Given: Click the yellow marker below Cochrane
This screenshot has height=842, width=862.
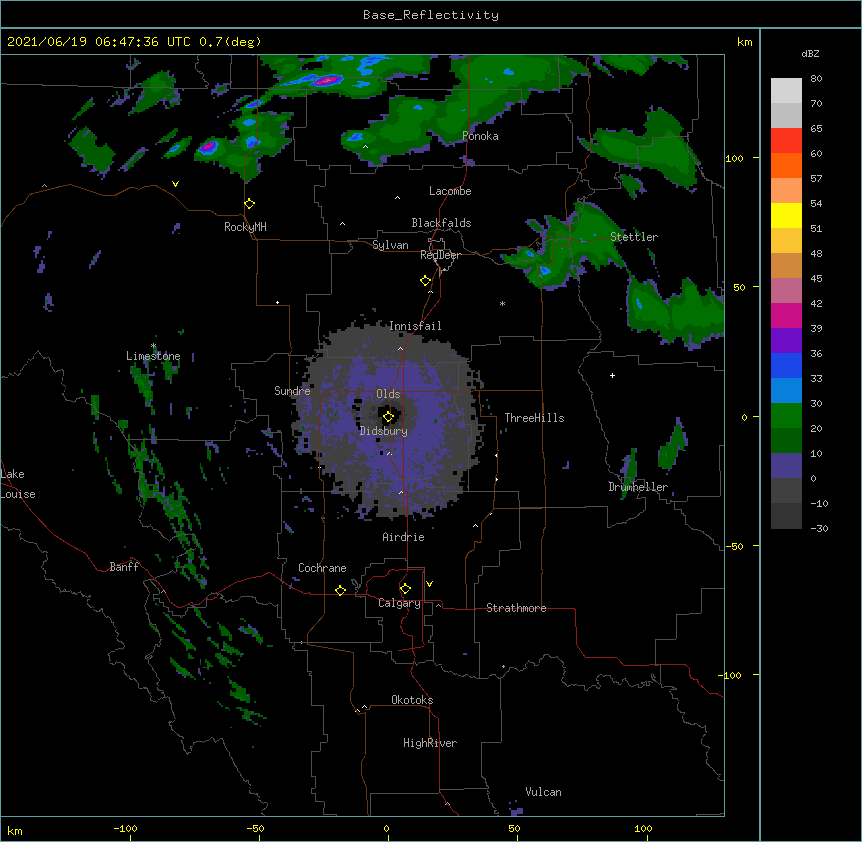Looking at the screenshot, I should [340, 590].
